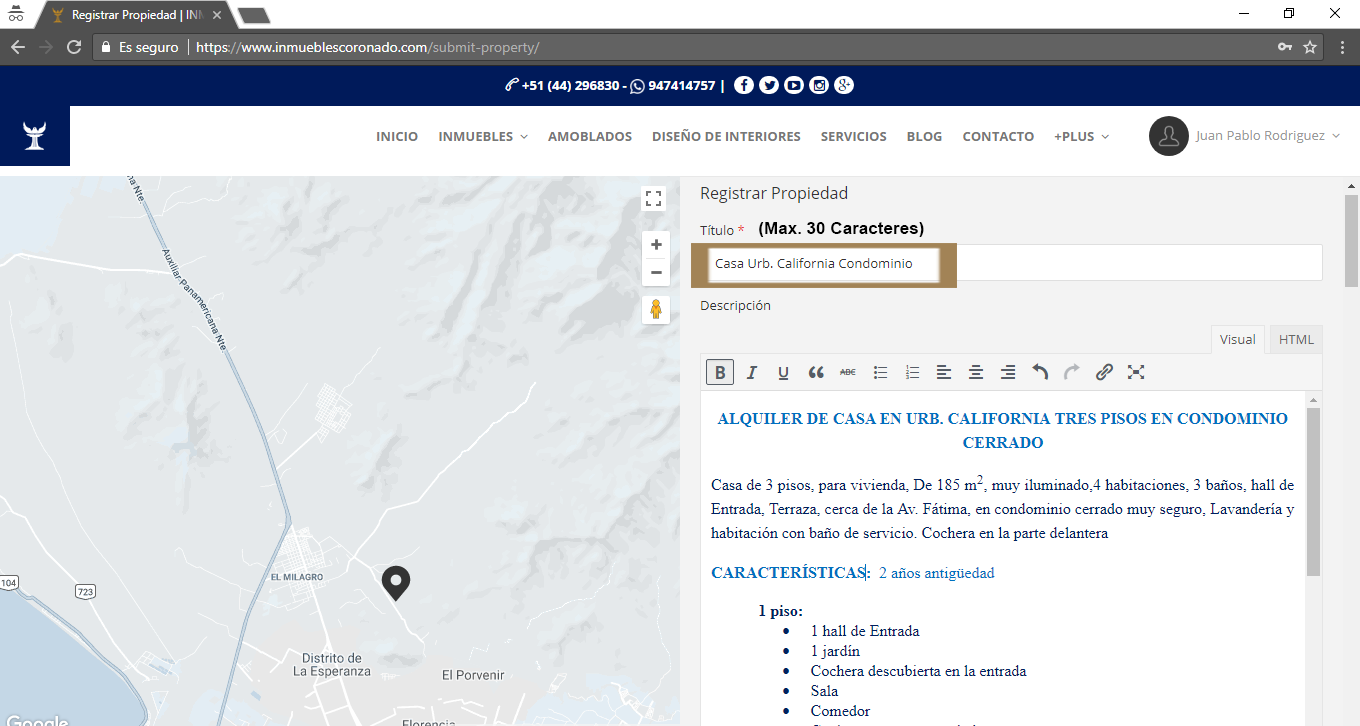
Task: Expand the +PLUS navigation menu
Action: [1081, 137]
